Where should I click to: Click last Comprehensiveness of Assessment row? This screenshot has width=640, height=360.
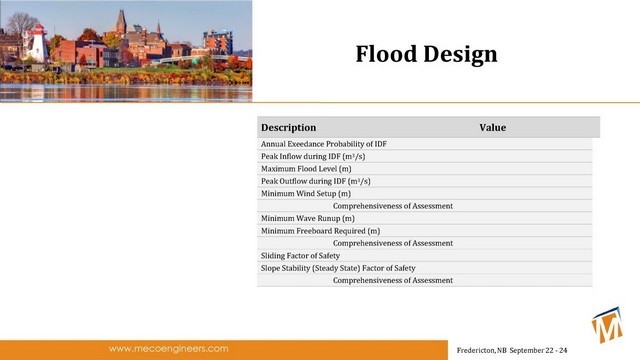click(x=424, y=280)
